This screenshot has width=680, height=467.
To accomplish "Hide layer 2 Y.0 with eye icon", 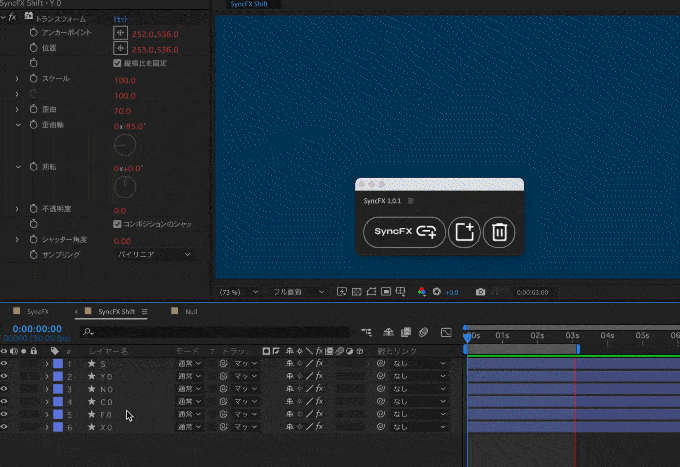I will (x=4, y=376).
